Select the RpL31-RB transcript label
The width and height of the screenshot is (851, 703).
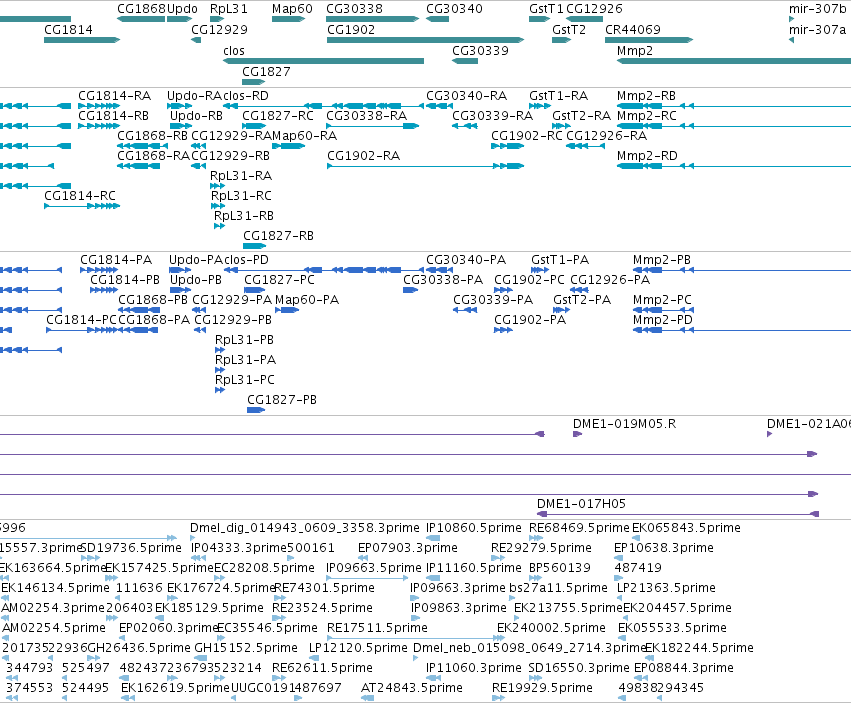click(x=244, y=216)
